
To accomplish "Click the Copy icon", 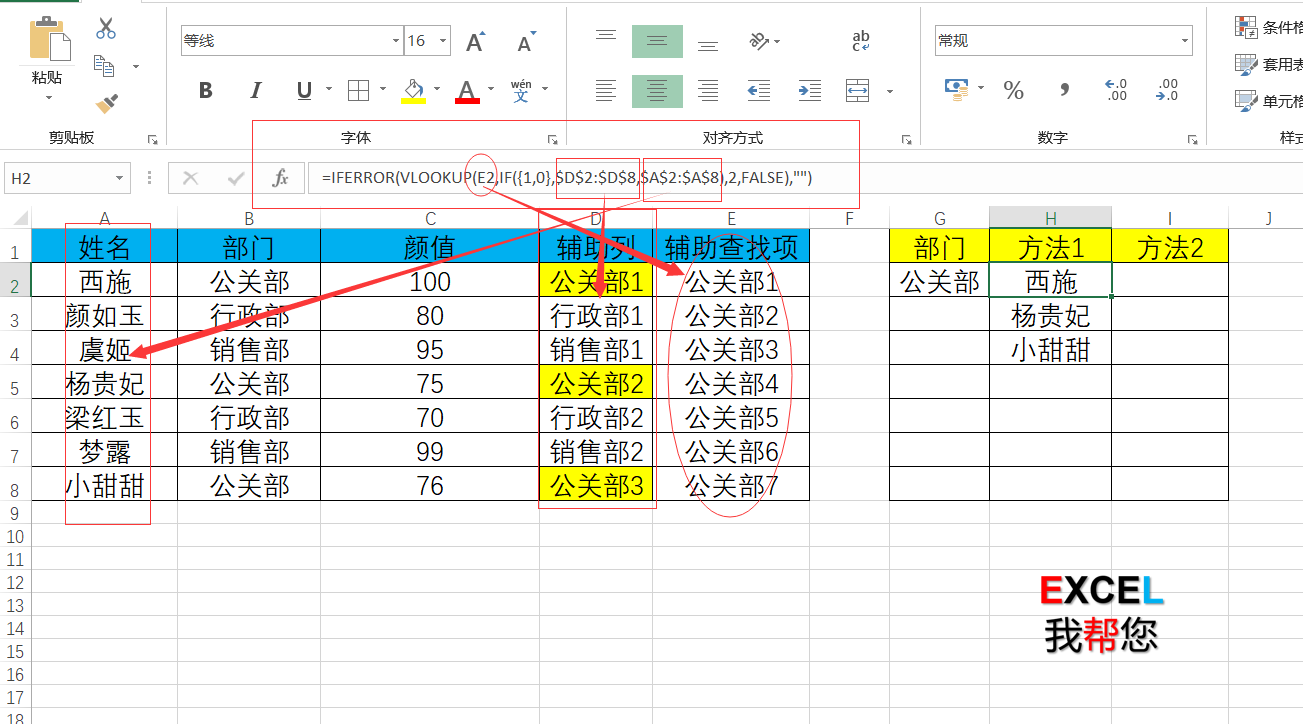I will 105,66.
